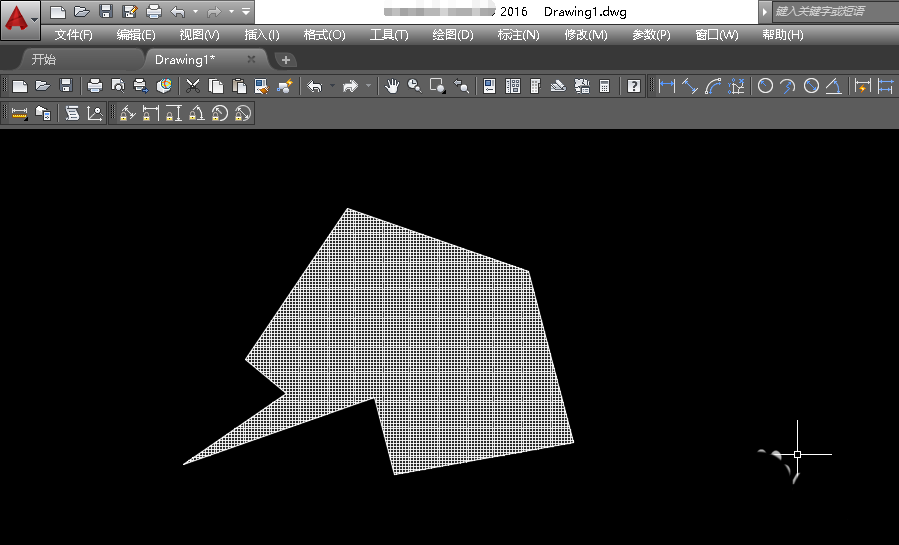Open the 插入(I) menu

[262, 35]
